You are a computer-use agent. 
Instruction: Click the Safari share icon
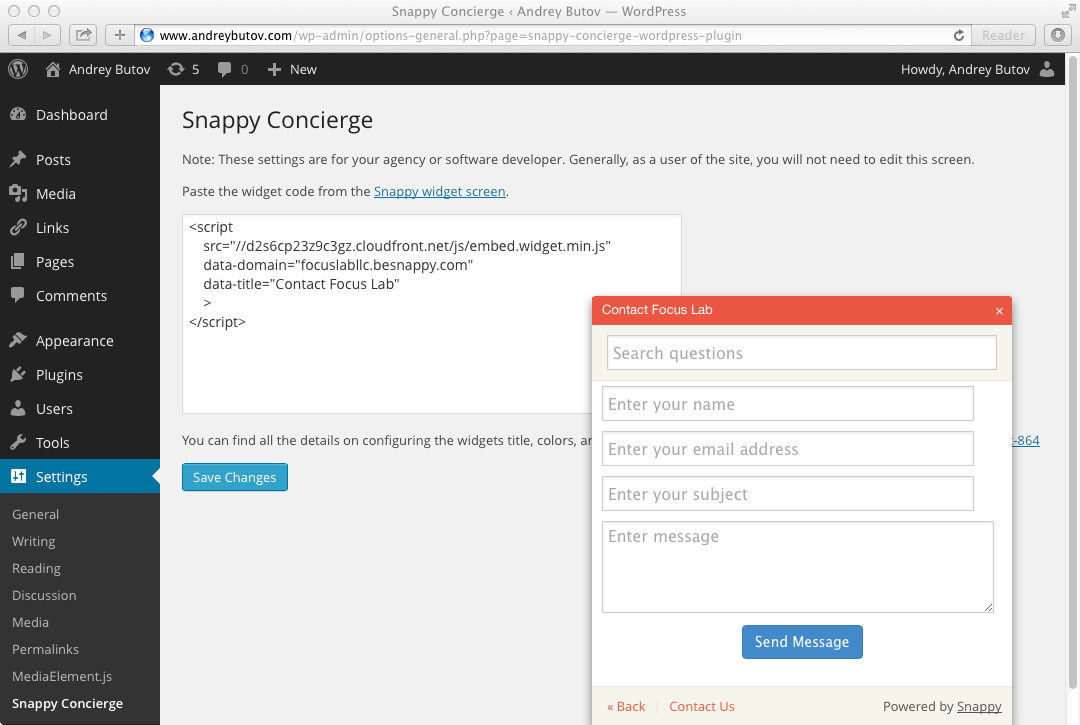[x=83, y=35]
